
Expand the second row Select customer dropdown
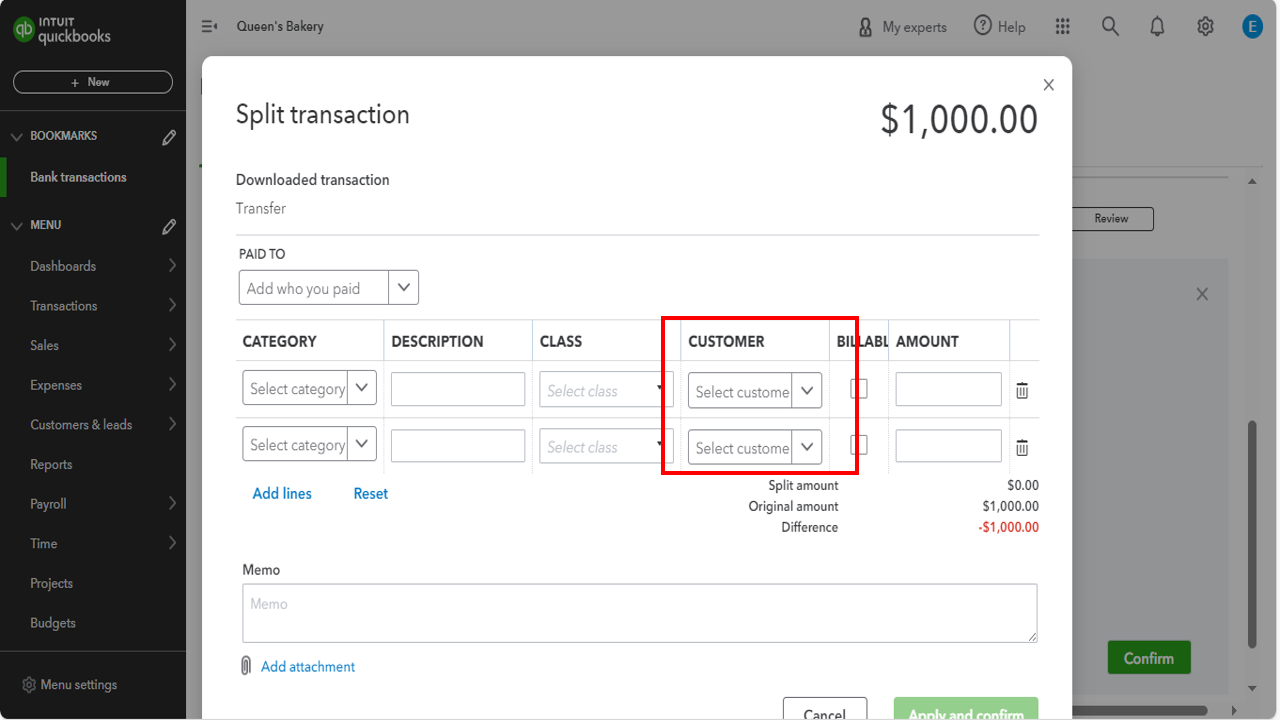point(807,447)
